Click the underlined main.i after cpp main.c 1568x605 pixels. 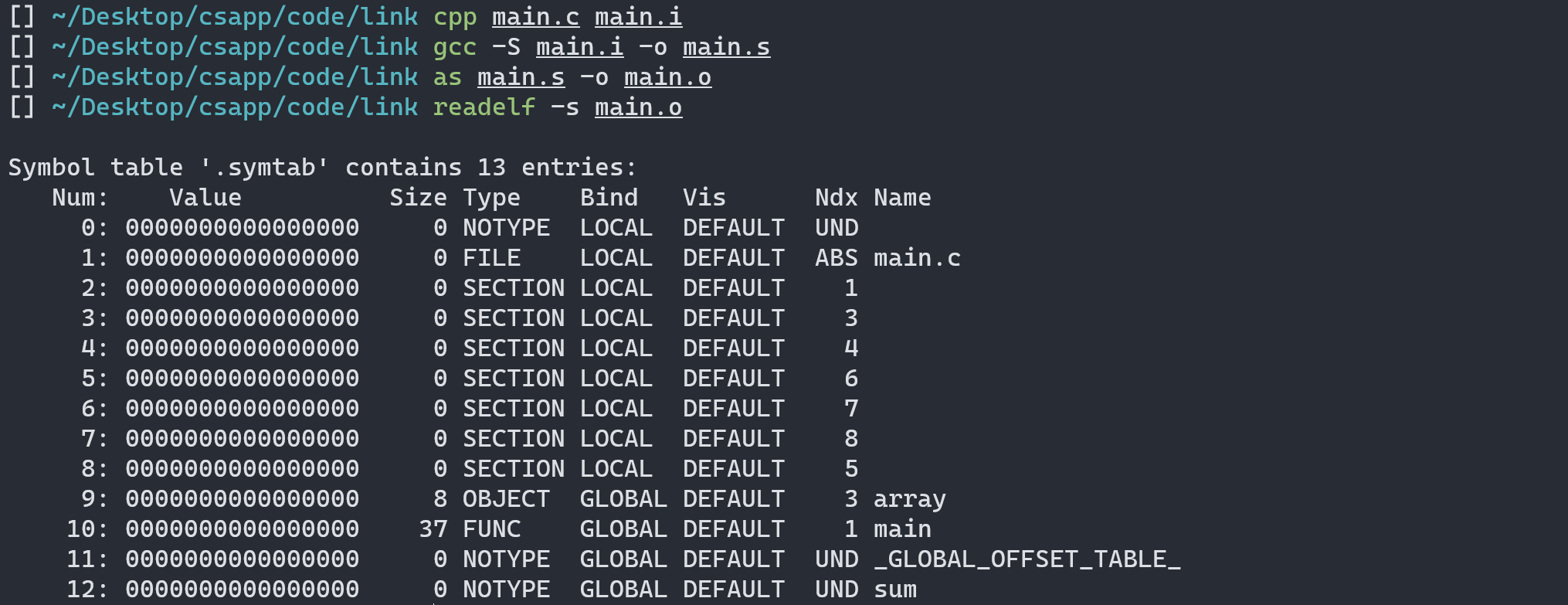(x=638, y=16)
